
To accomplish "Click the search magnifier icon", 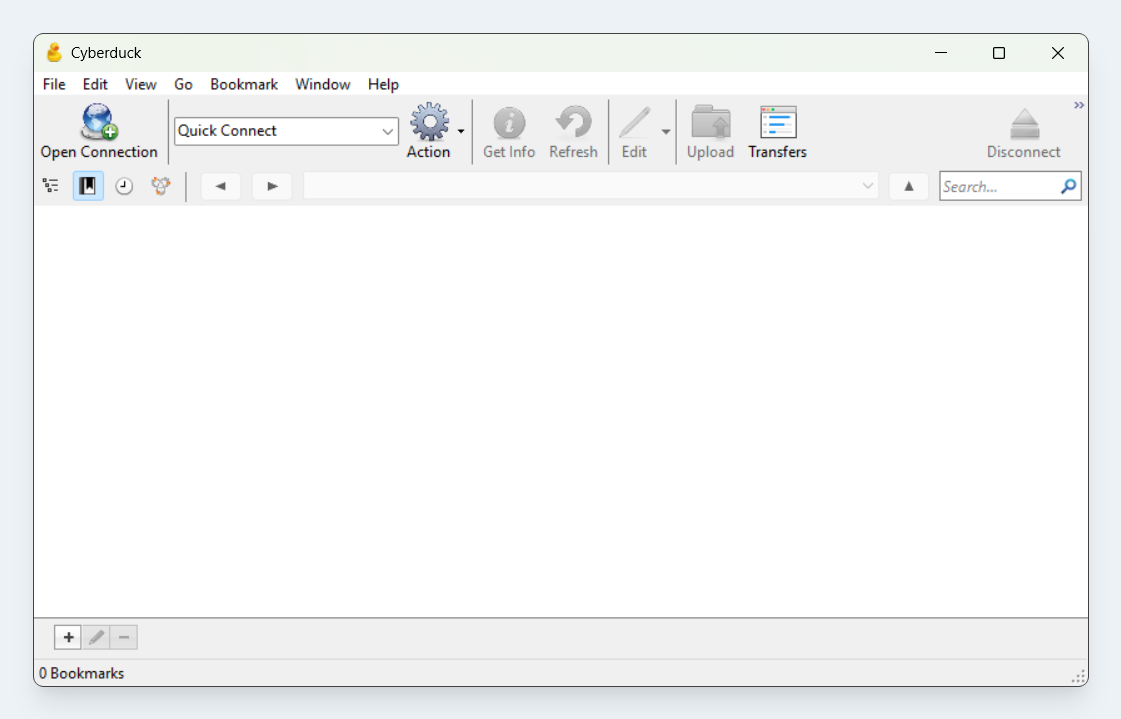I will coord(1069,187).
